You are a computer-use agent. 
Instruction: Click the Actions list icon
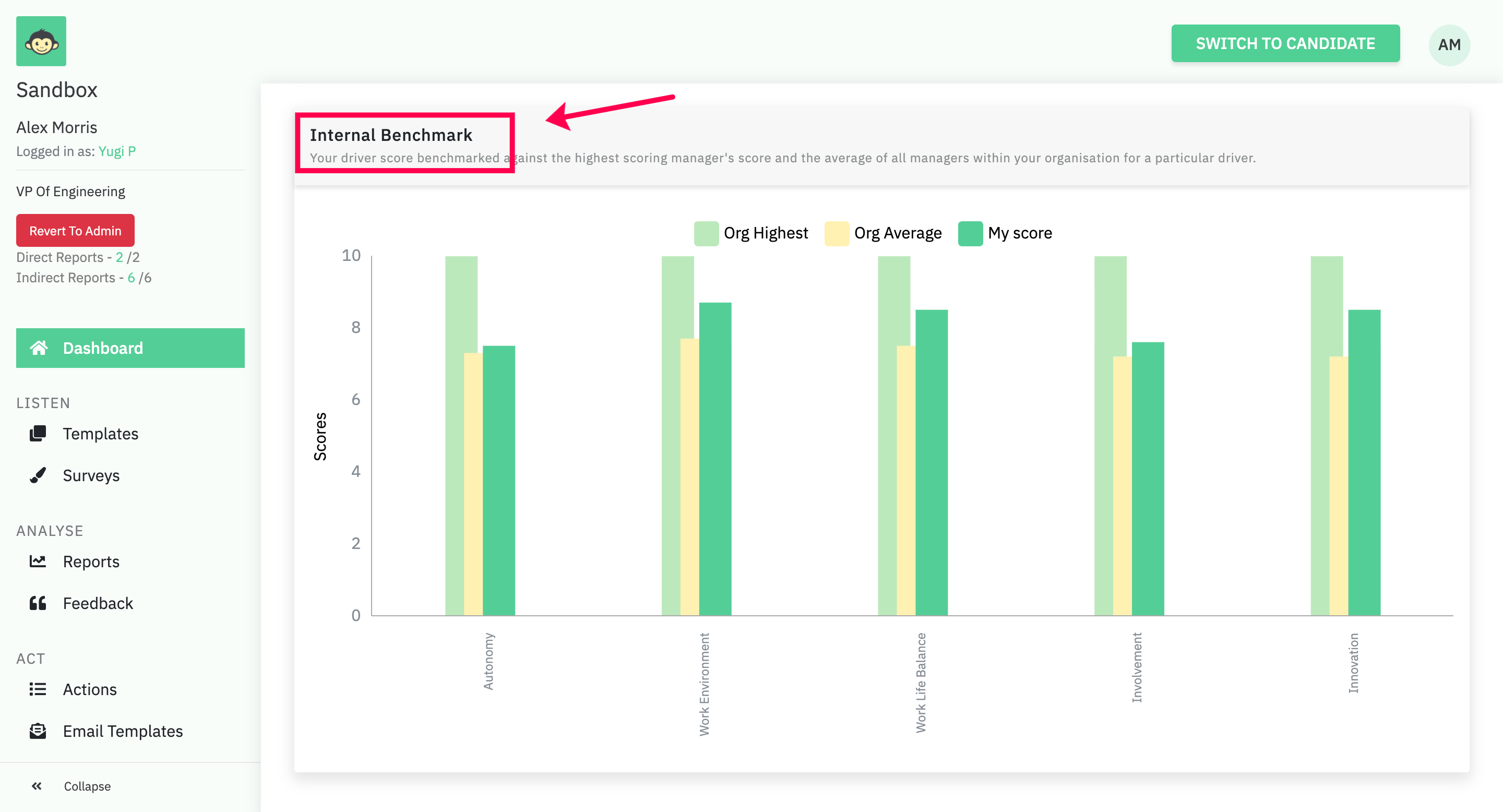(38, 689)
